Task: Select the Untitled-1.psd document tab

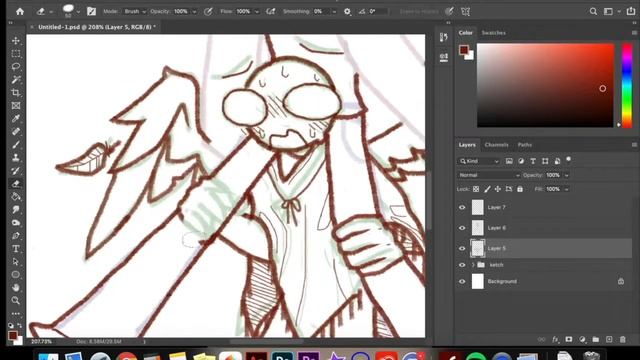Action: point(97,27)
